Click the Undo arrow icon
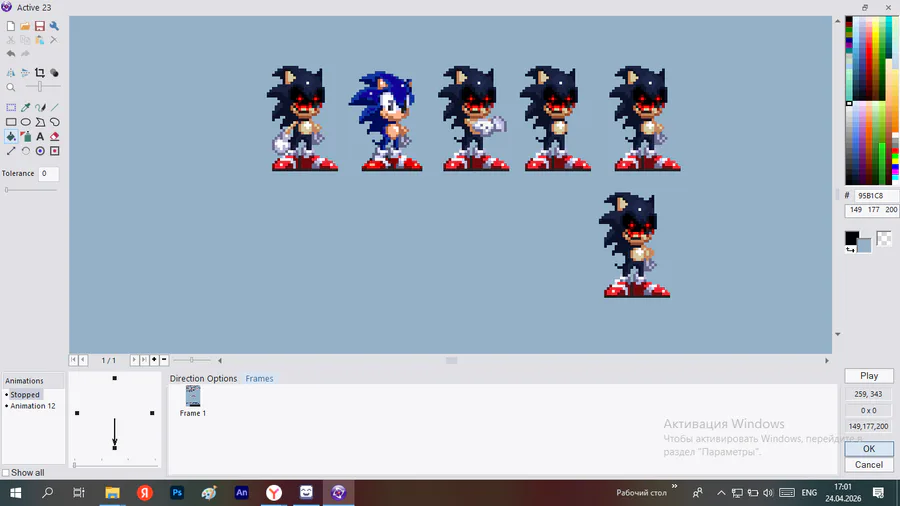This screenshot has height=506, width=900. tap(11, 54)
